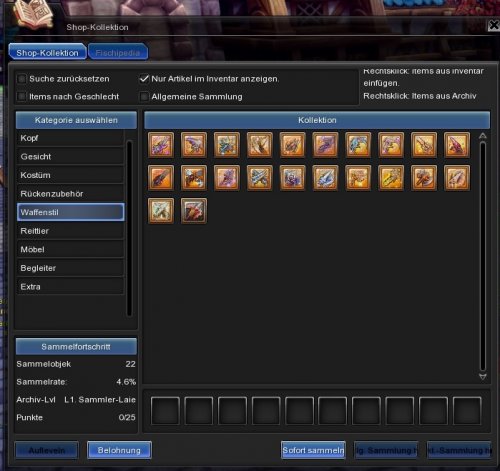Click the Kollektion vertical scrollbar track
Image resolution: width=500 pixels, height=471 pixels.
coord(483,256)
